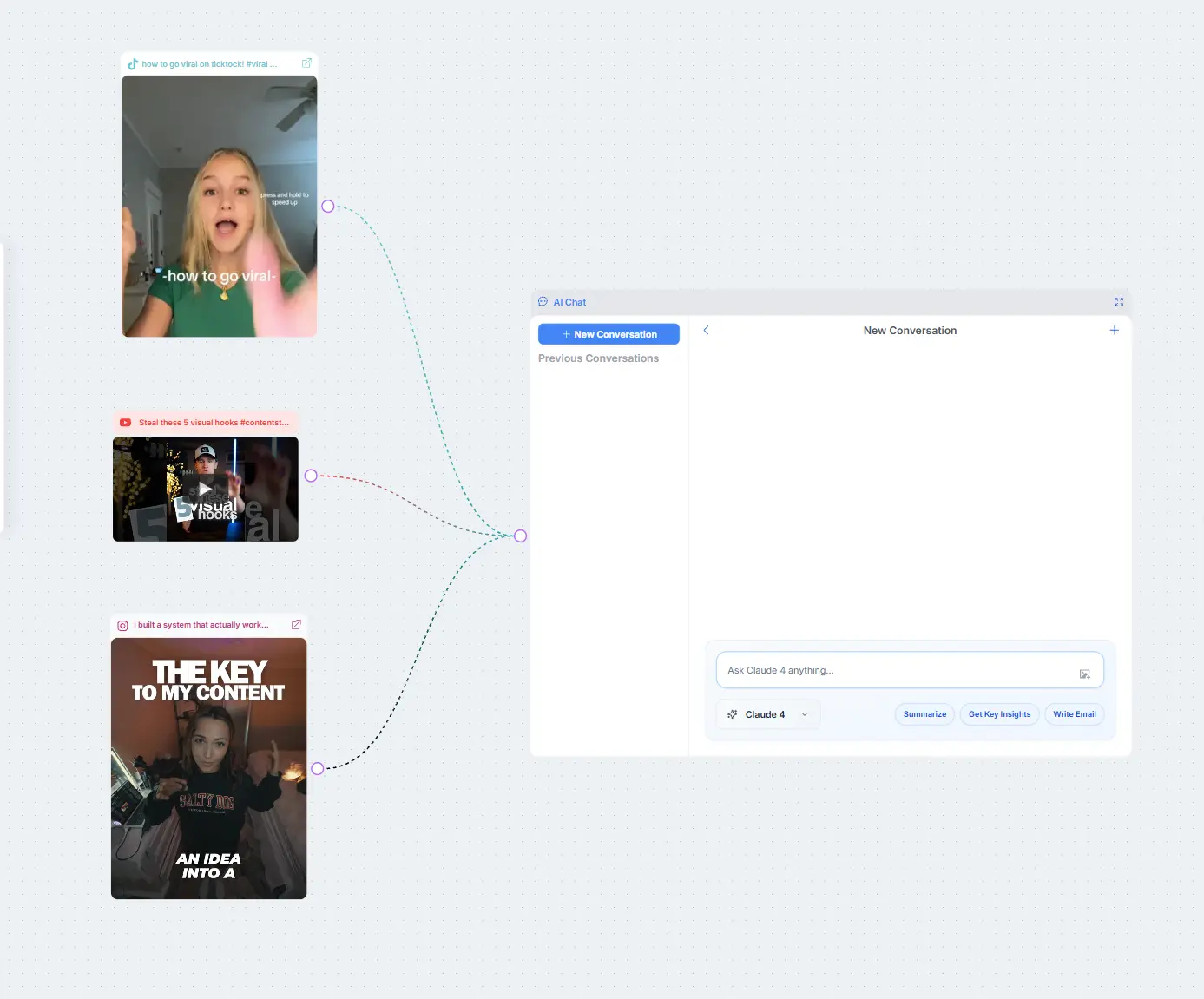
Task: Click the AI Chat bubble icon
Action: (x=543, y=302)
